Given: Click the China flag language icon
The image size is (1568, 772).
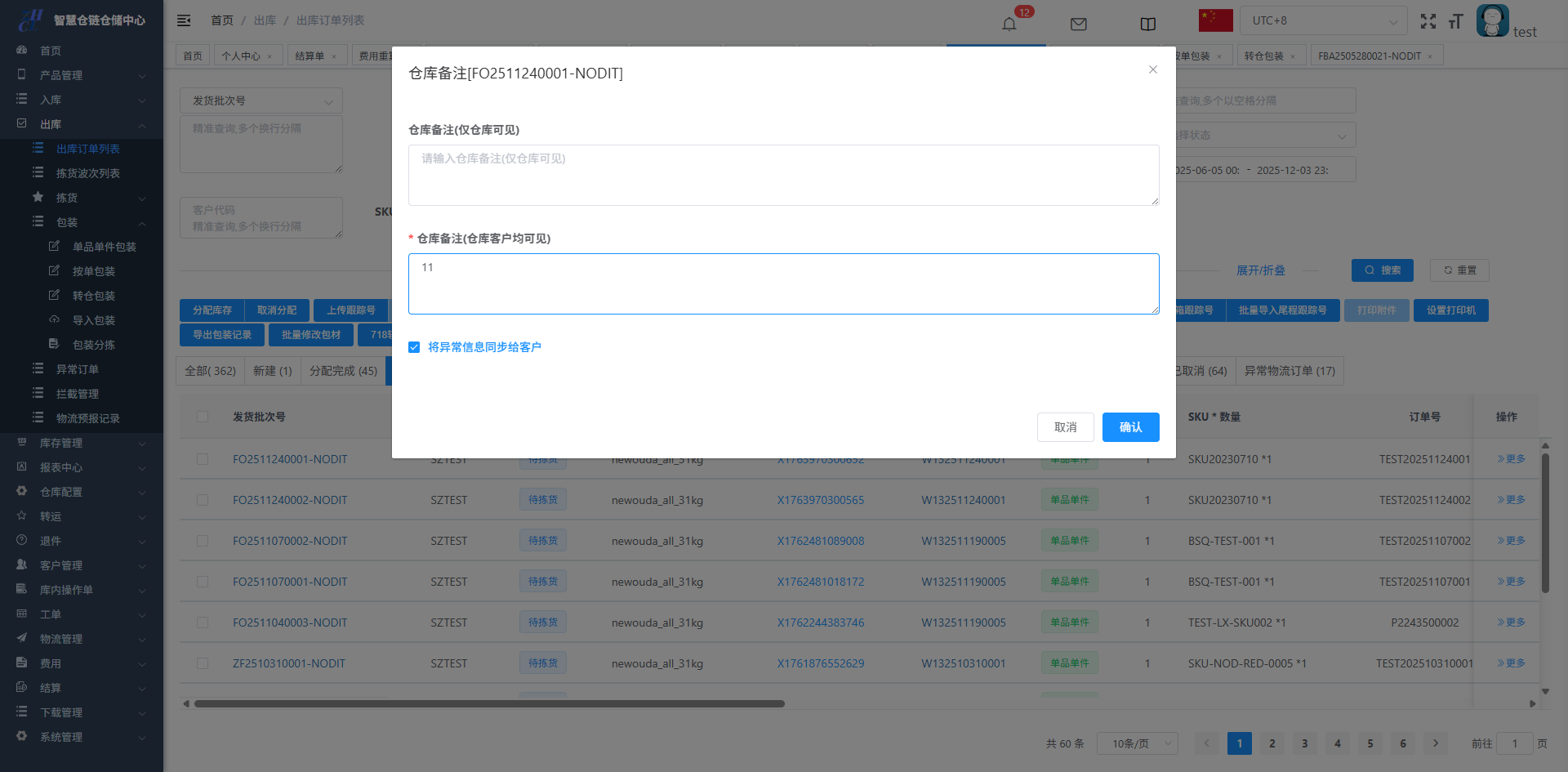Looking at the screenshot, I should (x=1215, y=20).
